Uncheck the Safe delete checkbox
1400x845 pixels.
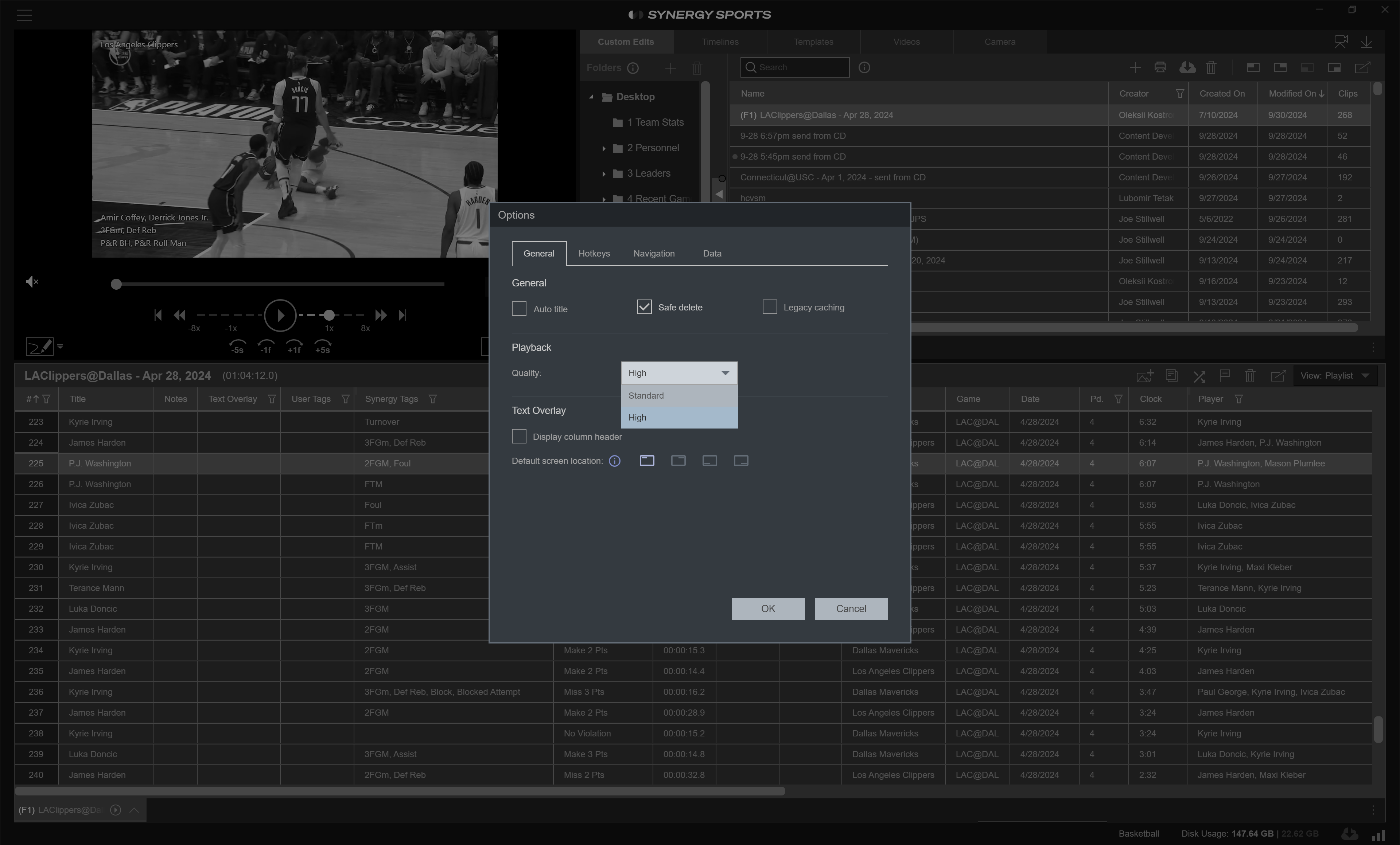(644, 307)
